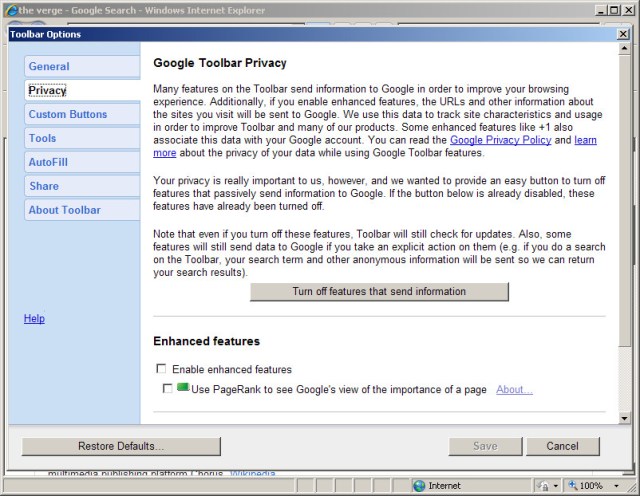The image size is (640, 496).
Task: Click the 100% zoom level button
Action: pos(587,486)
